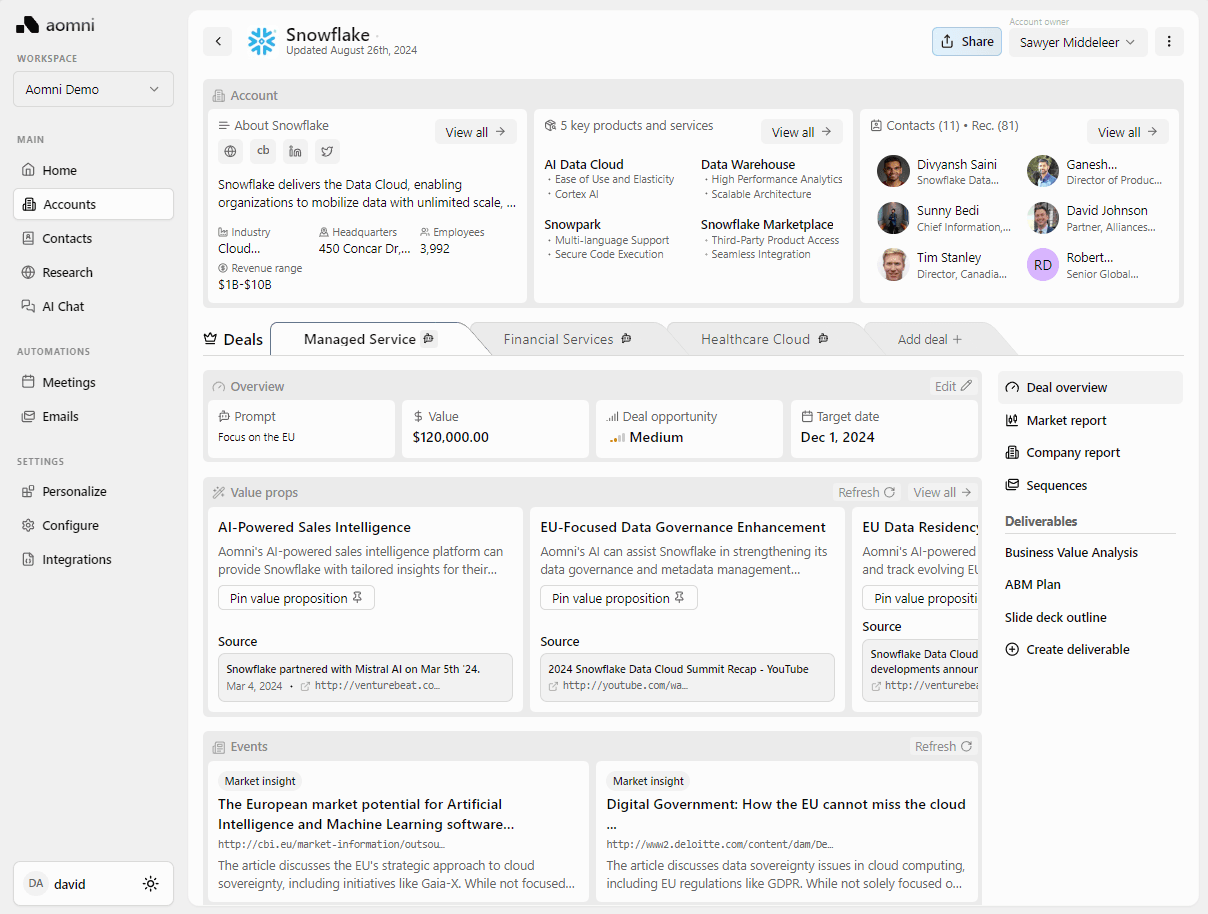This screenshot has width=1208, height=914.
Task: Open the Business Value Analysis deliverable
Action: [x=1070, y=552]
